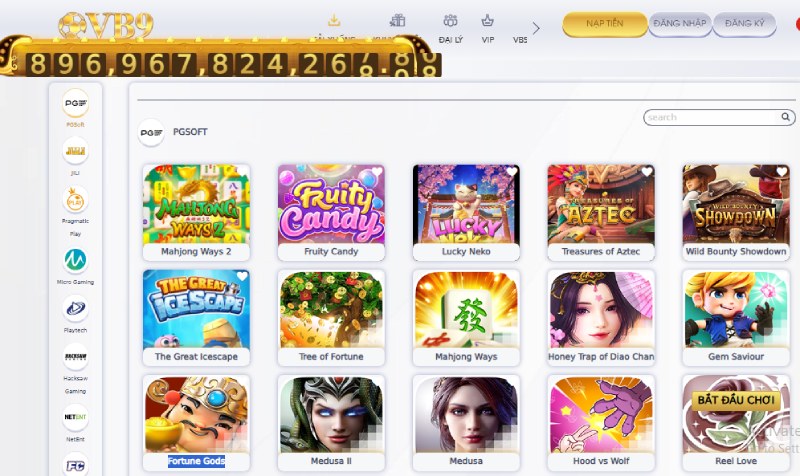The height and width of the screenshot is (476, 800).
Task: Click the VB9 site logo
Action: 106,24
